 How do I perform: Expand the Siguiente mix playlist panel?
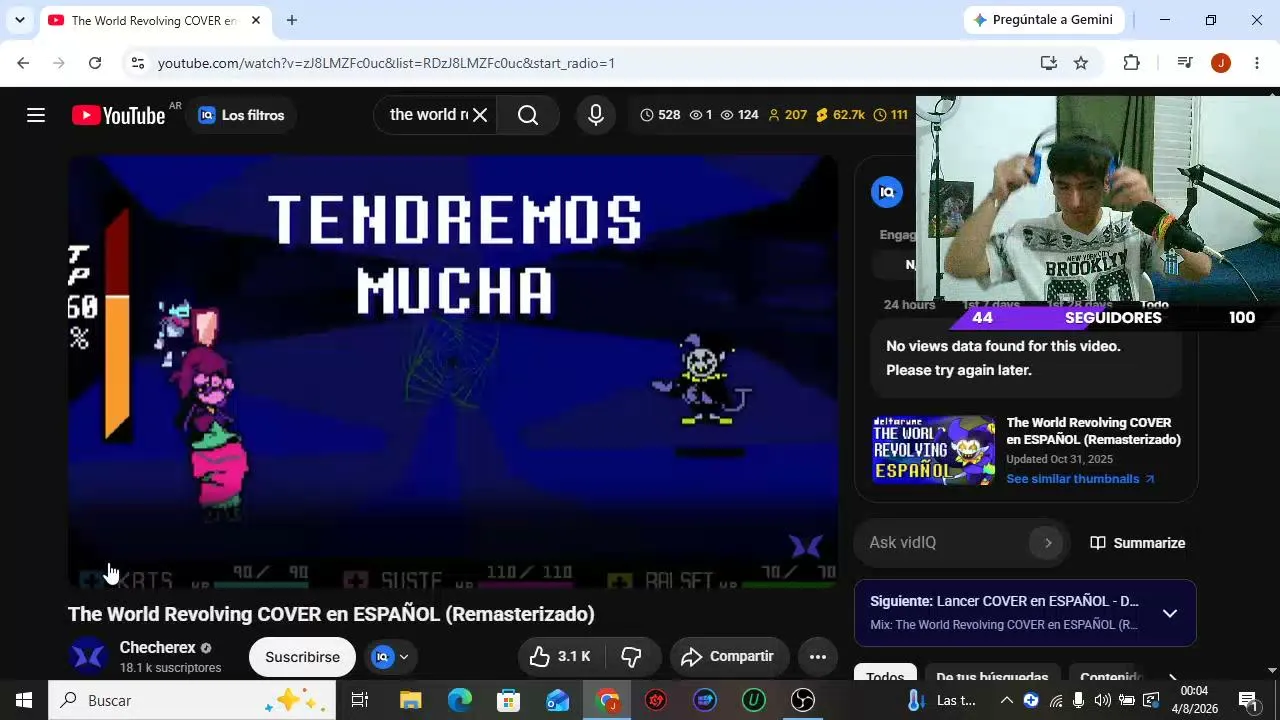(x=1170, y=613)
